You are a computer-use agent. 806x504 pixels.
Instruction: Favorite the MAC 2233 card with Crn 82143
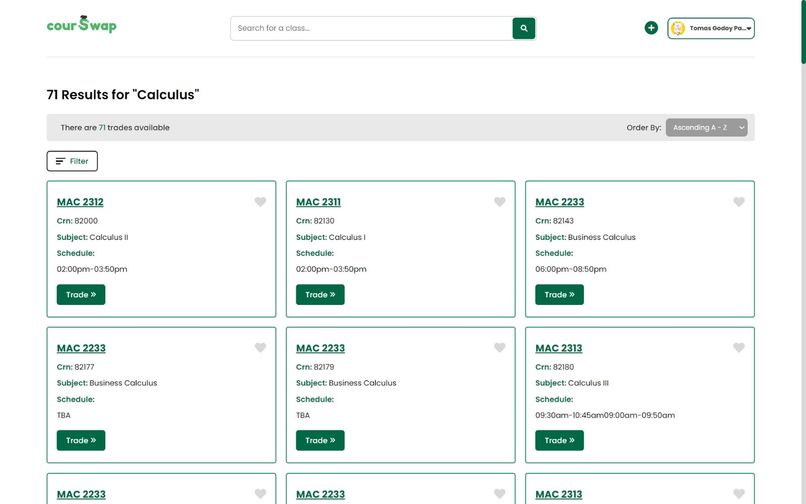click(739, 202)
